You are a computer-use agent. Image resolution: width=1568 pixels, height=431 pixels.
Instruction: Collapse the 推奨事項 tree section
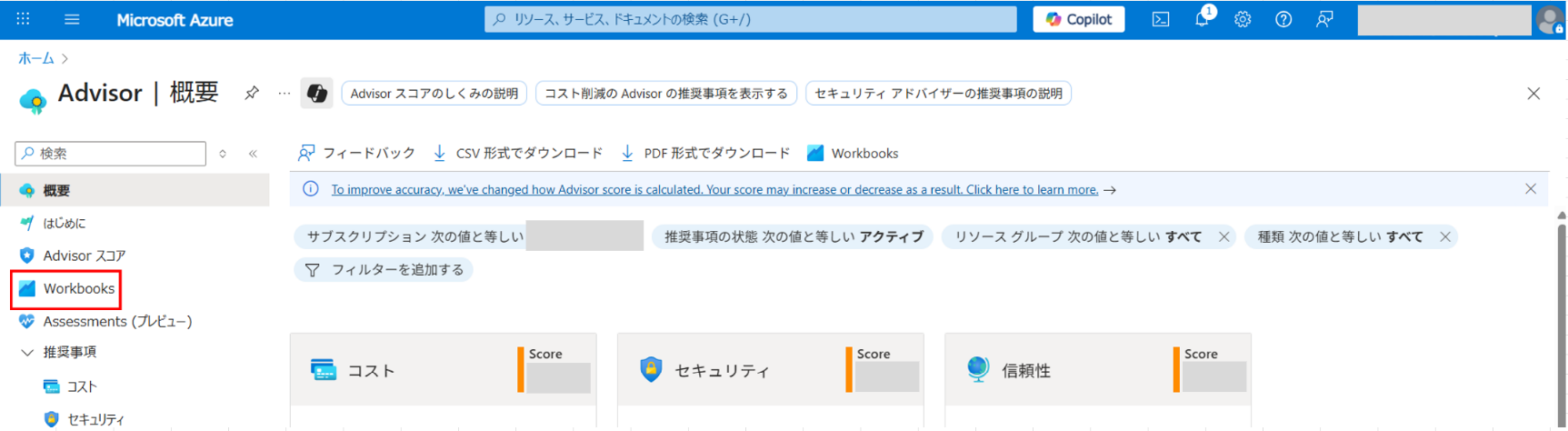pos(27,352)
